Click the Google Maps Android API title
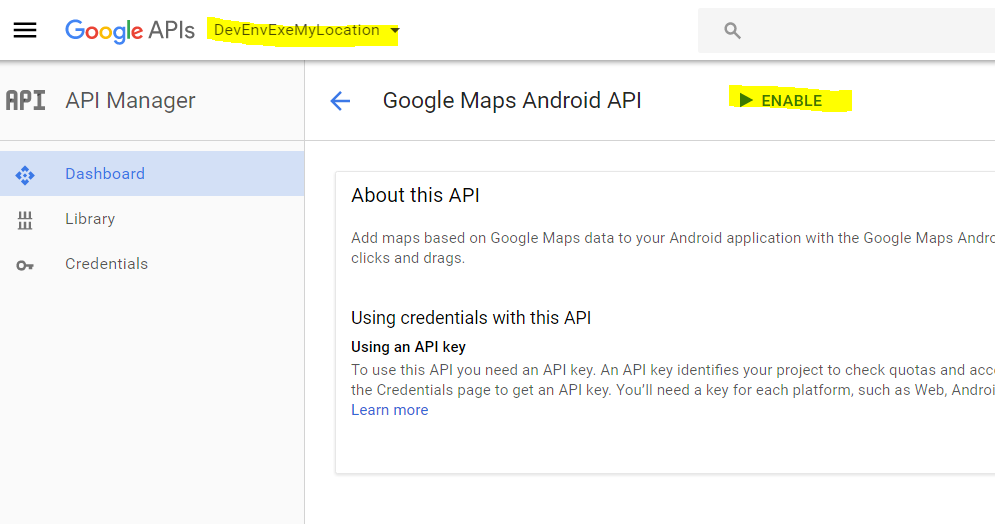 click(512, 100)
